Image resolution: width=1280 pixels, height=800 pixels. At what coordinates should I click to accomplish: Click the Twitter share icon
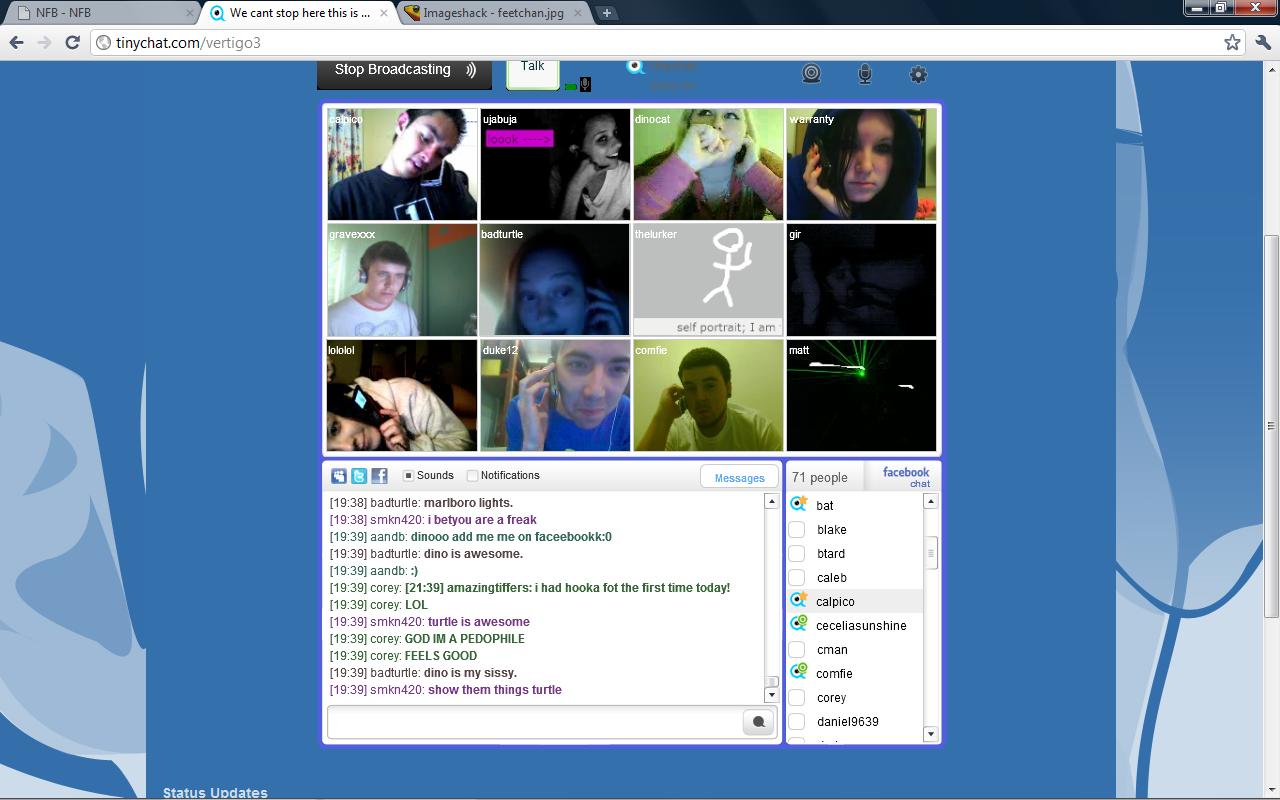click(359, 476)
